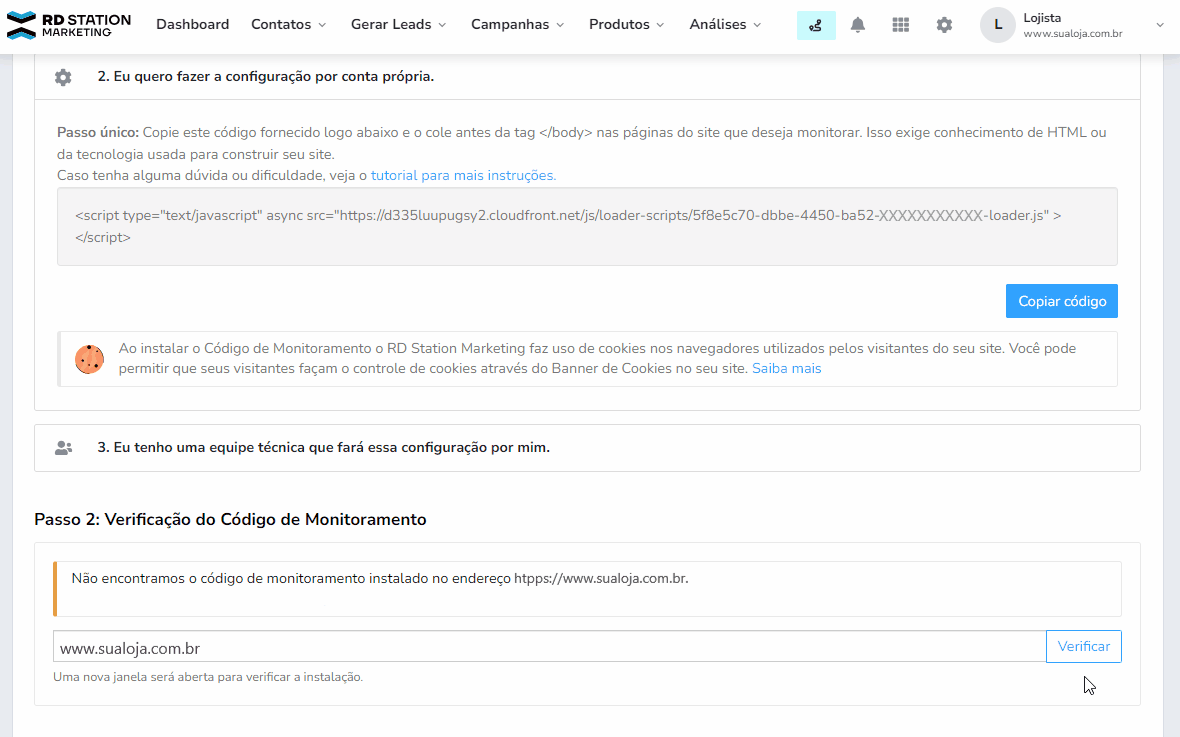This screenshot has width=1180, height=737.
Task: Click the Verificar button
Action: [x=1084, y=647]
